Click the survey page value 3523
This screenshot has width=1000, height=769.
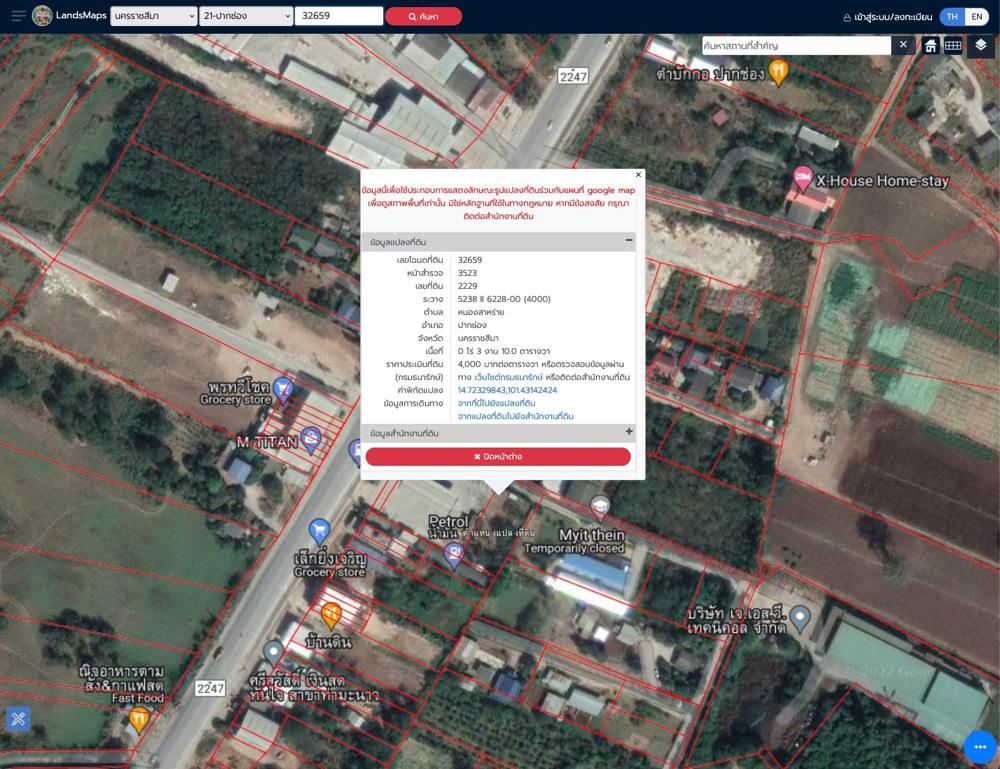[467, 273]
